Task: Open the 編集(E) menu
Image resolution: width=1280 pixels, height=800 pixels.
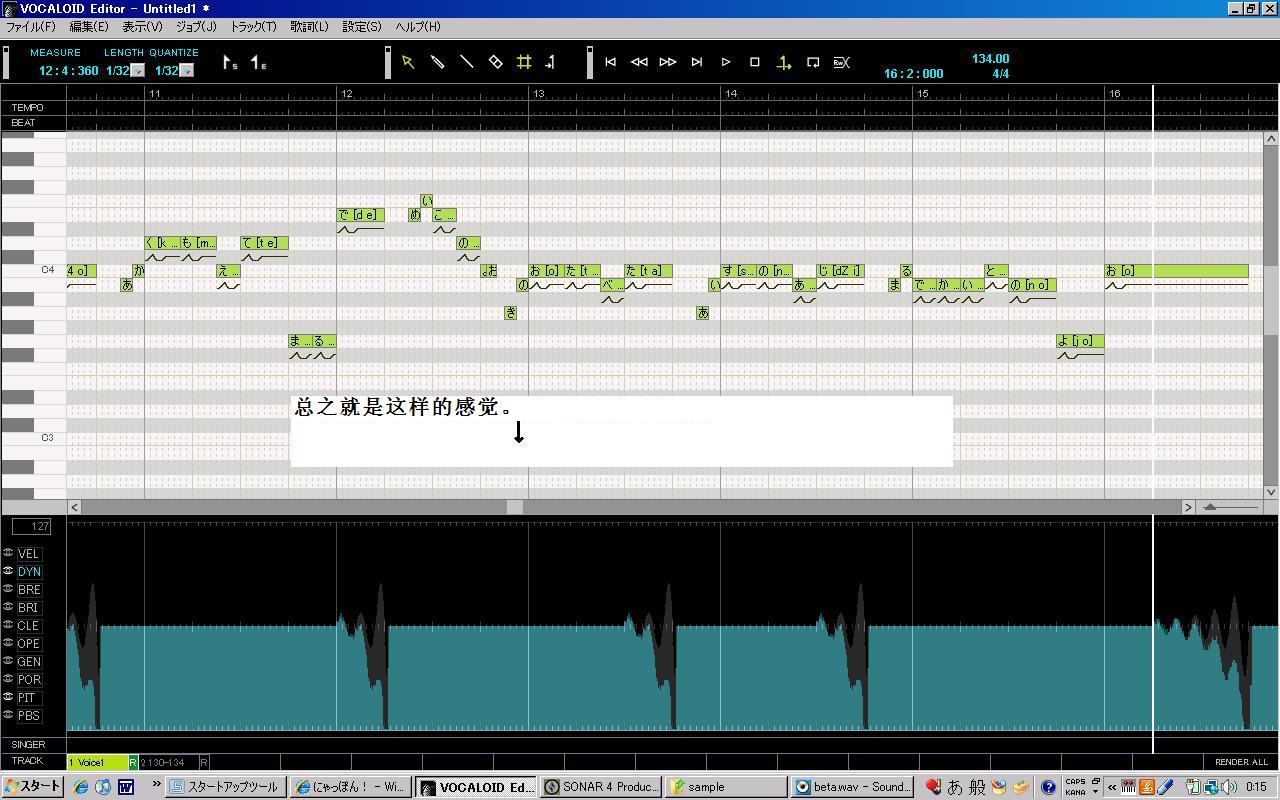Action: pos(89,27)
